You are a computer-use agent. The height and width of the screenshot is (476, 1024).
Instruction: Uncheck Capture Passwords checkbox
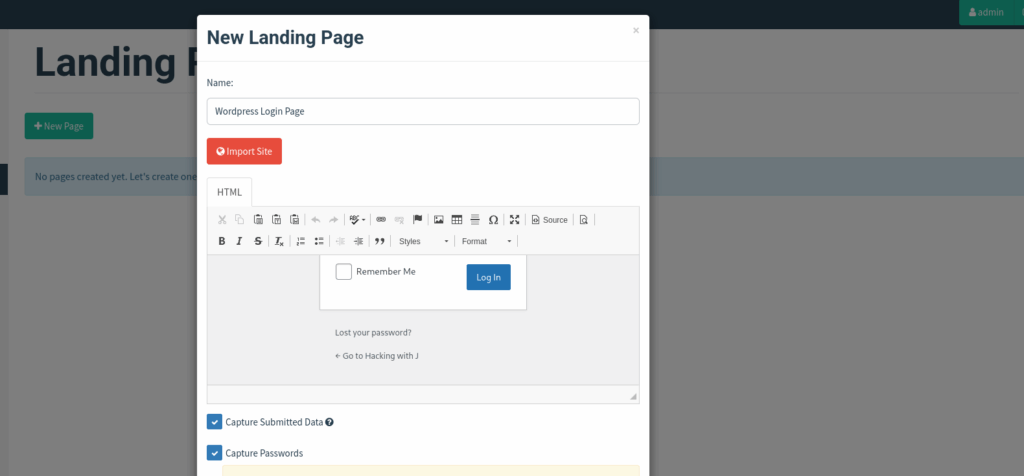[214, 453]
